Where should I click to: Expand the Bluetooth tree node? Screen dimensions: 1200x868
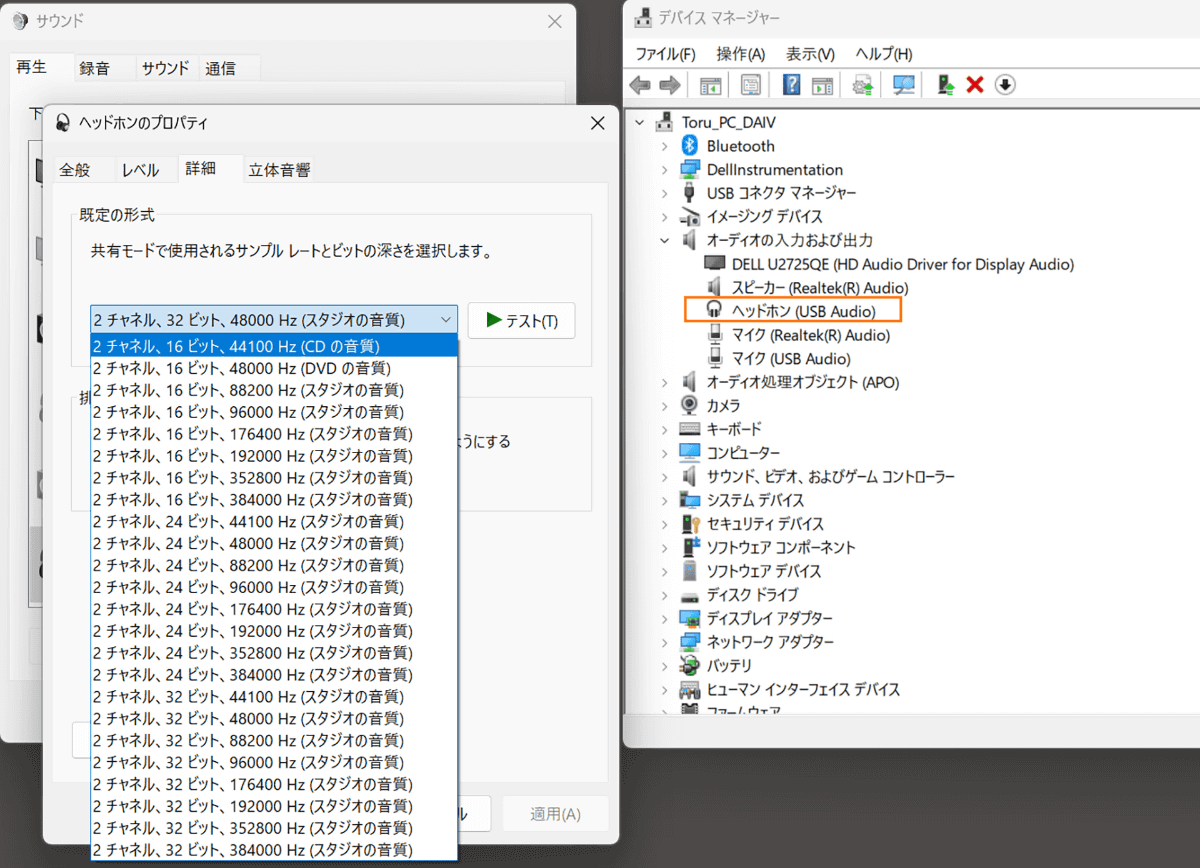click(664, 146)
